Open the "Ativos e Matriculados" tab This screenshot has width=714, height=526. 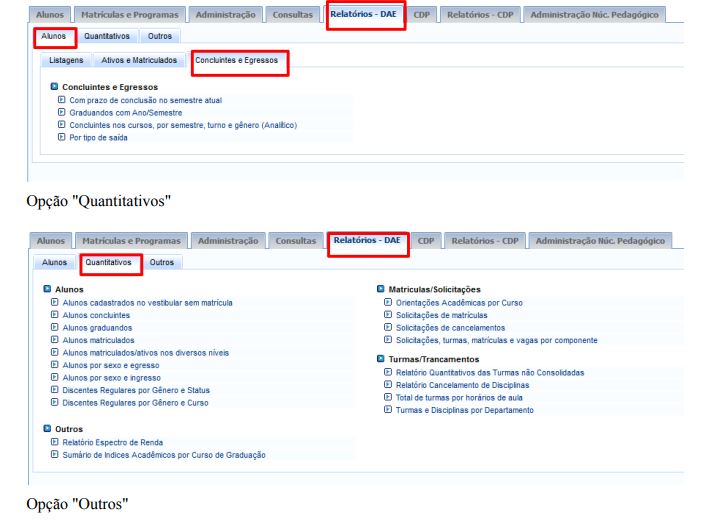139,61
